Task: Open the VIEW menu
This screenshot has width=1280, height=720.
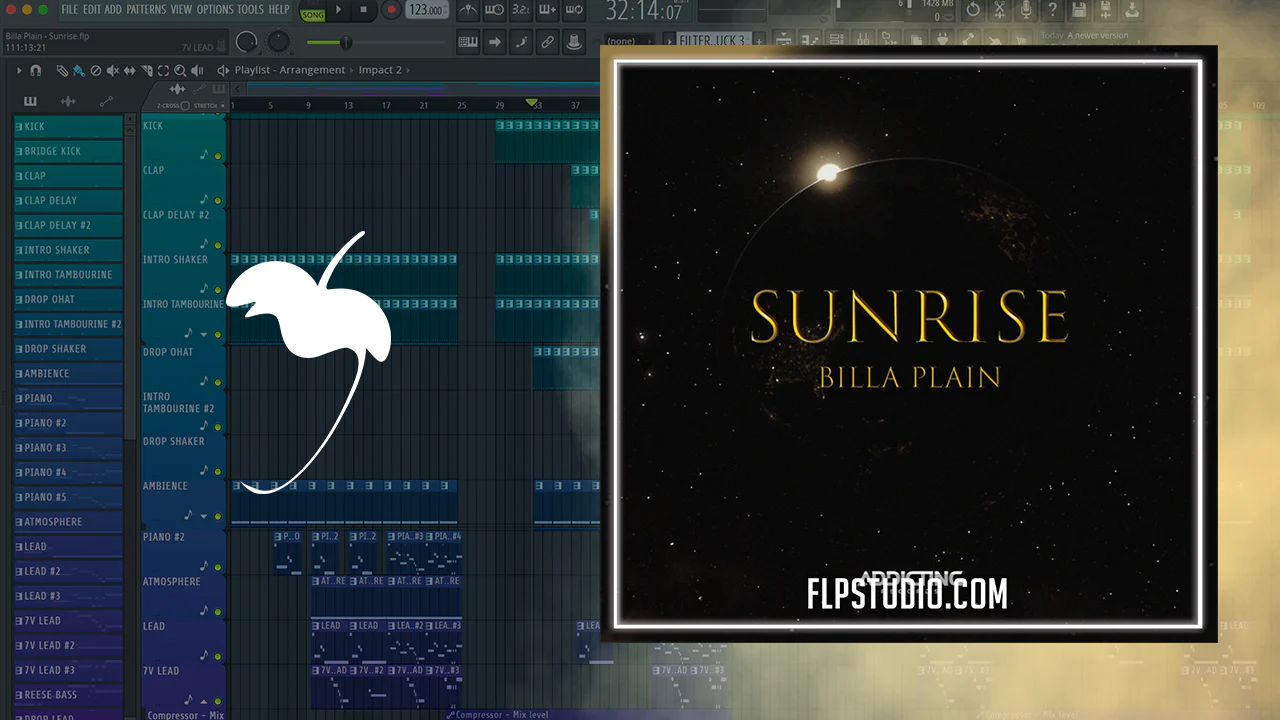Action: (181, 9)
